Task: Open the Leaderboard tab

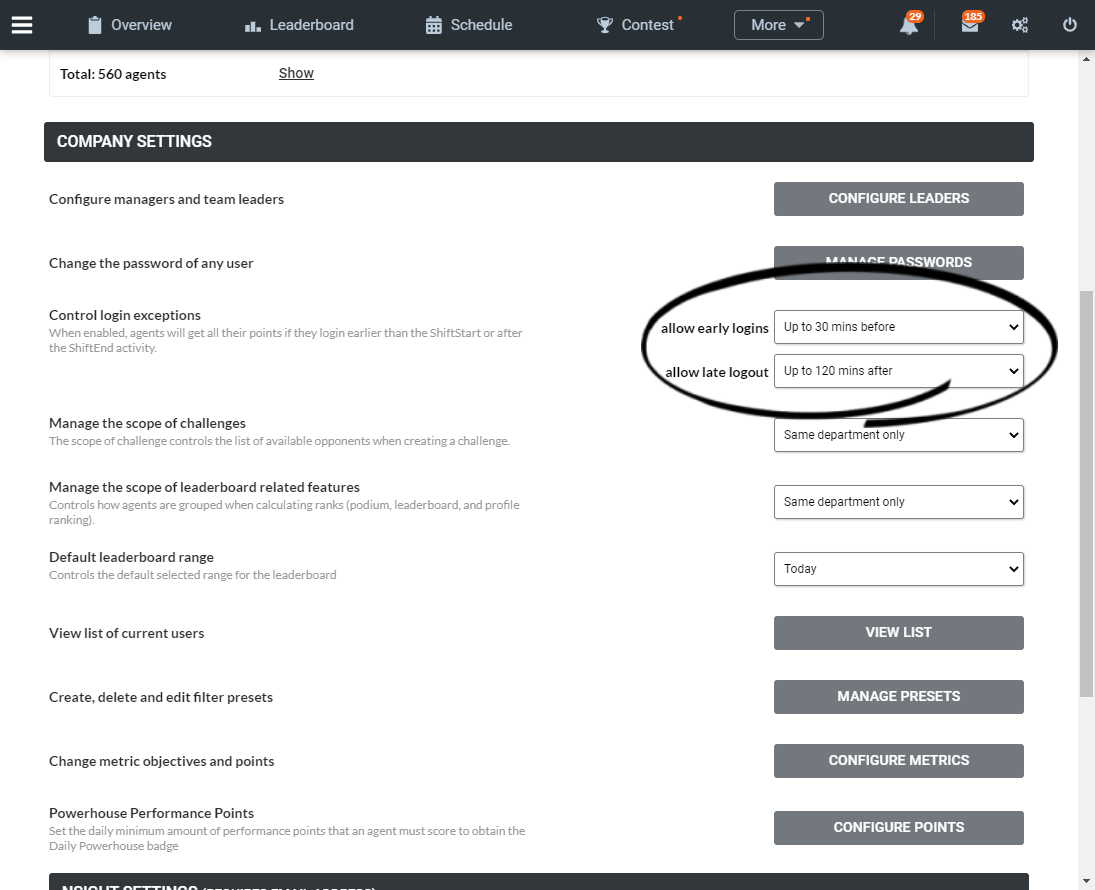Action: tap(299, 25)
